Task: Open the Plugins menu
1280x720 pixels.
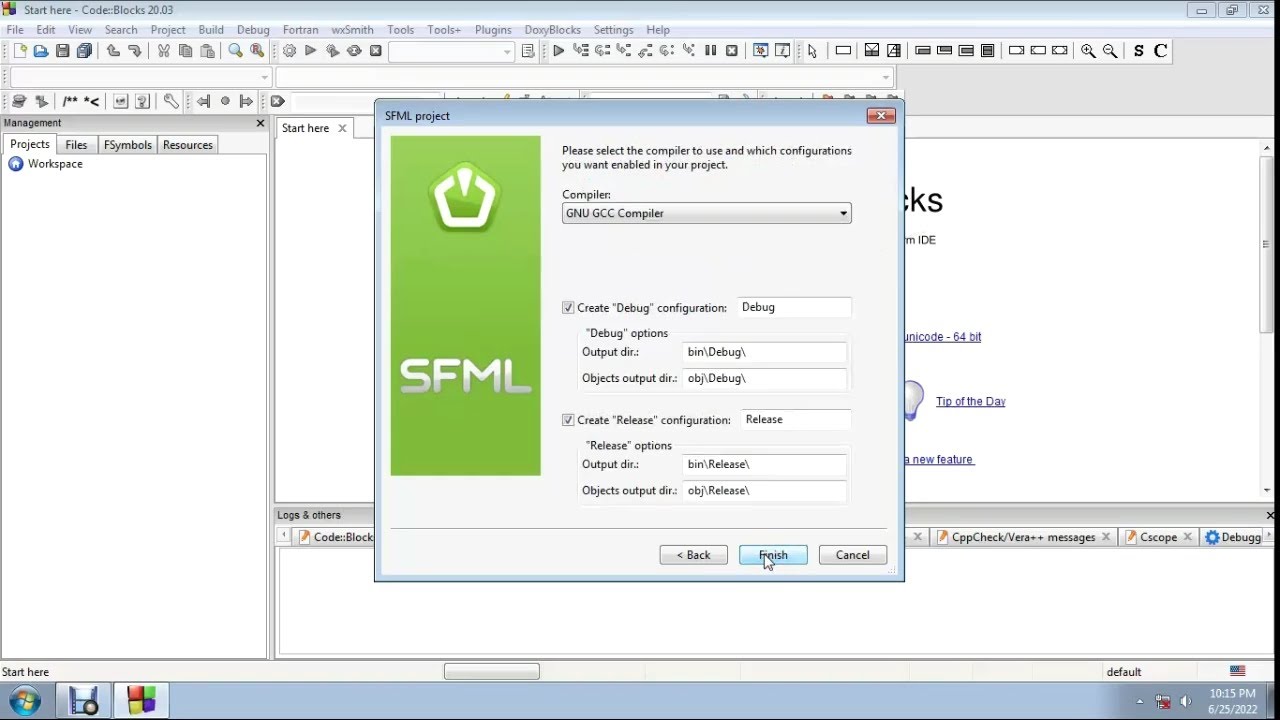Action: click(x=493, y=30)
